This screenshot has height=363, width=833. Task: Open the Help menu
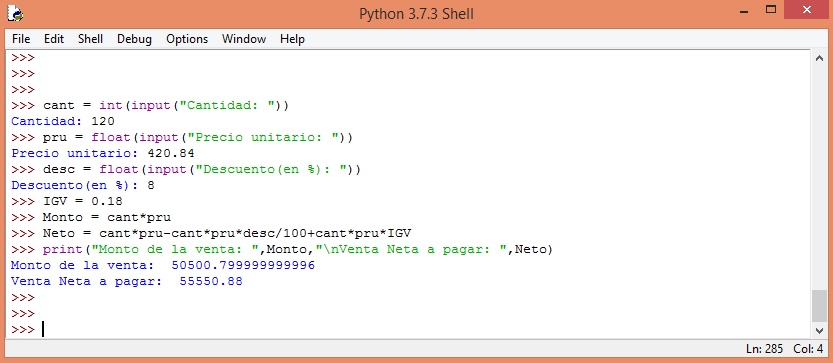click(x=292, y=39)
